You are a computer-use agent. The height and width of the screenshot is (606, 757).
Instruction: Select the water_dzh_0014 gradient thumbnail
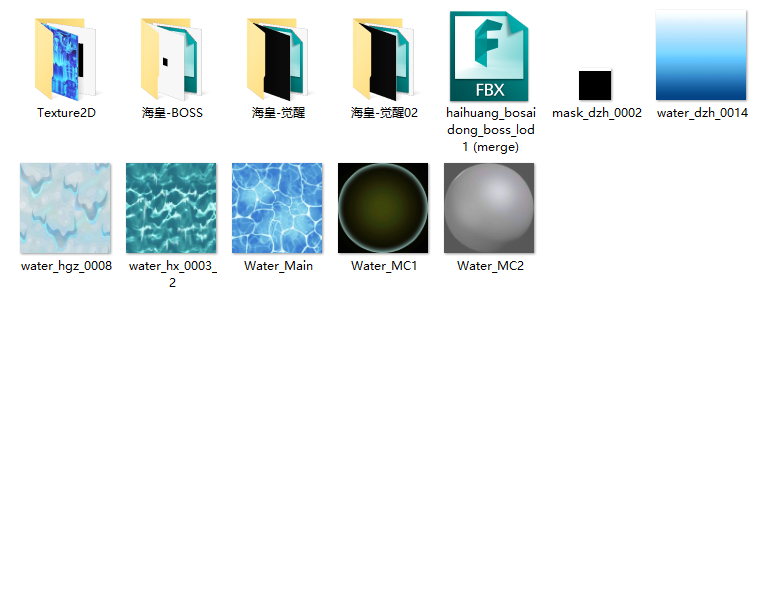point(701,55)
